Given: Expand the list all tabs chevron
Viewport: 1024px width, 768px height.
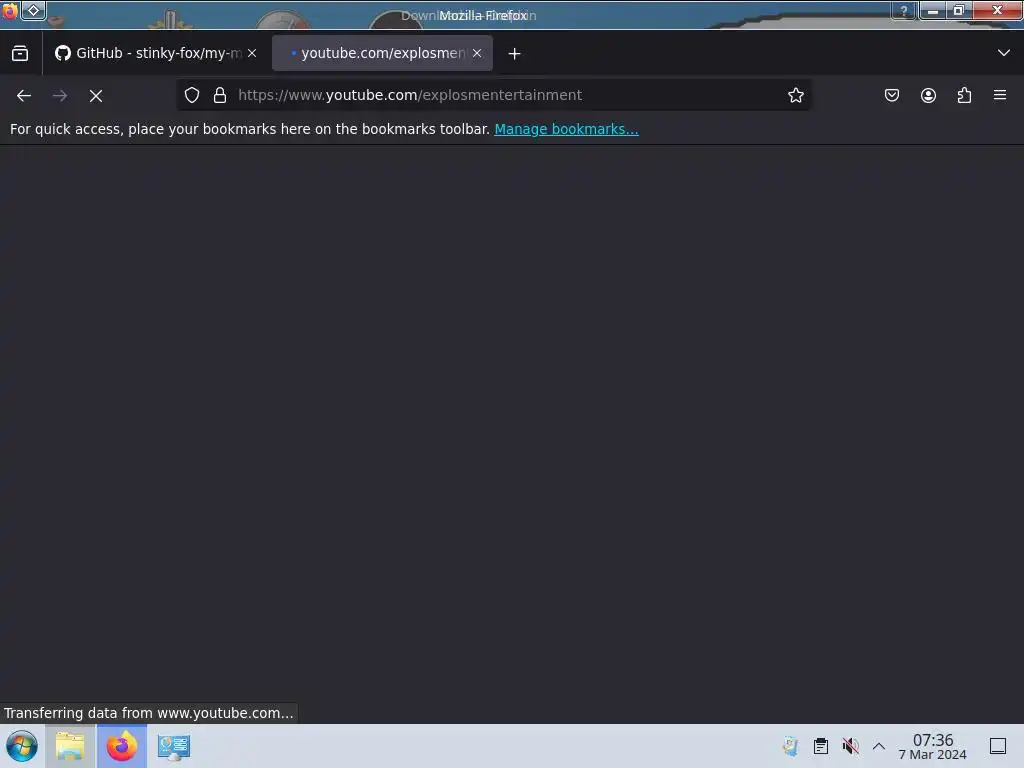Looking at the screenshot, I should pyautogui.click(x=1004, y=53).
